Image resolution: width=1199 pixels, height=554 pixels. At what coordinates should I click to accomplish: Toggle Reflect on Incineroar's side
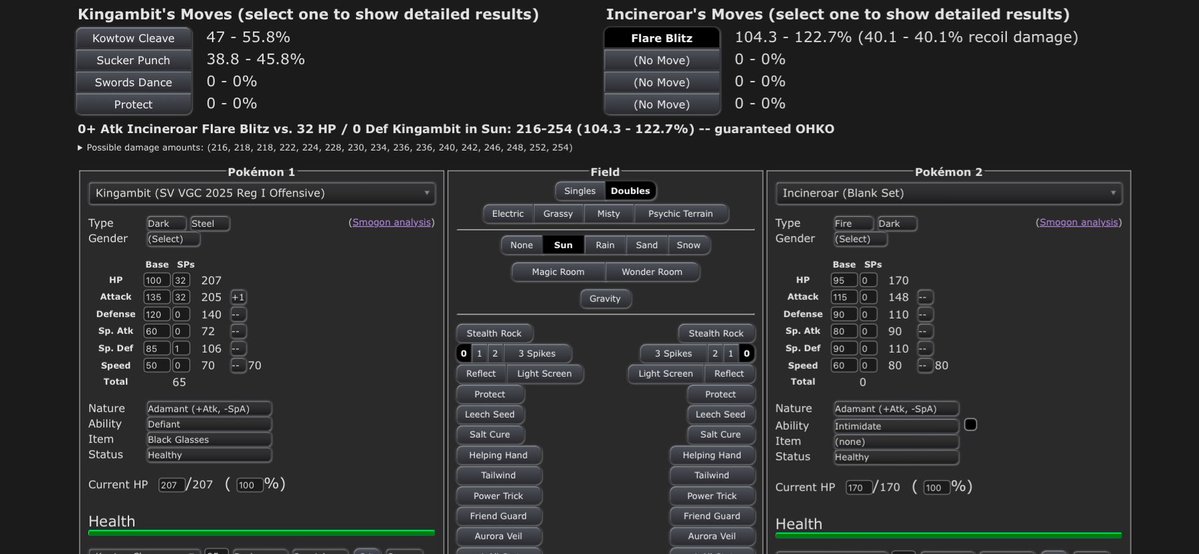click(x=729, y=374)
